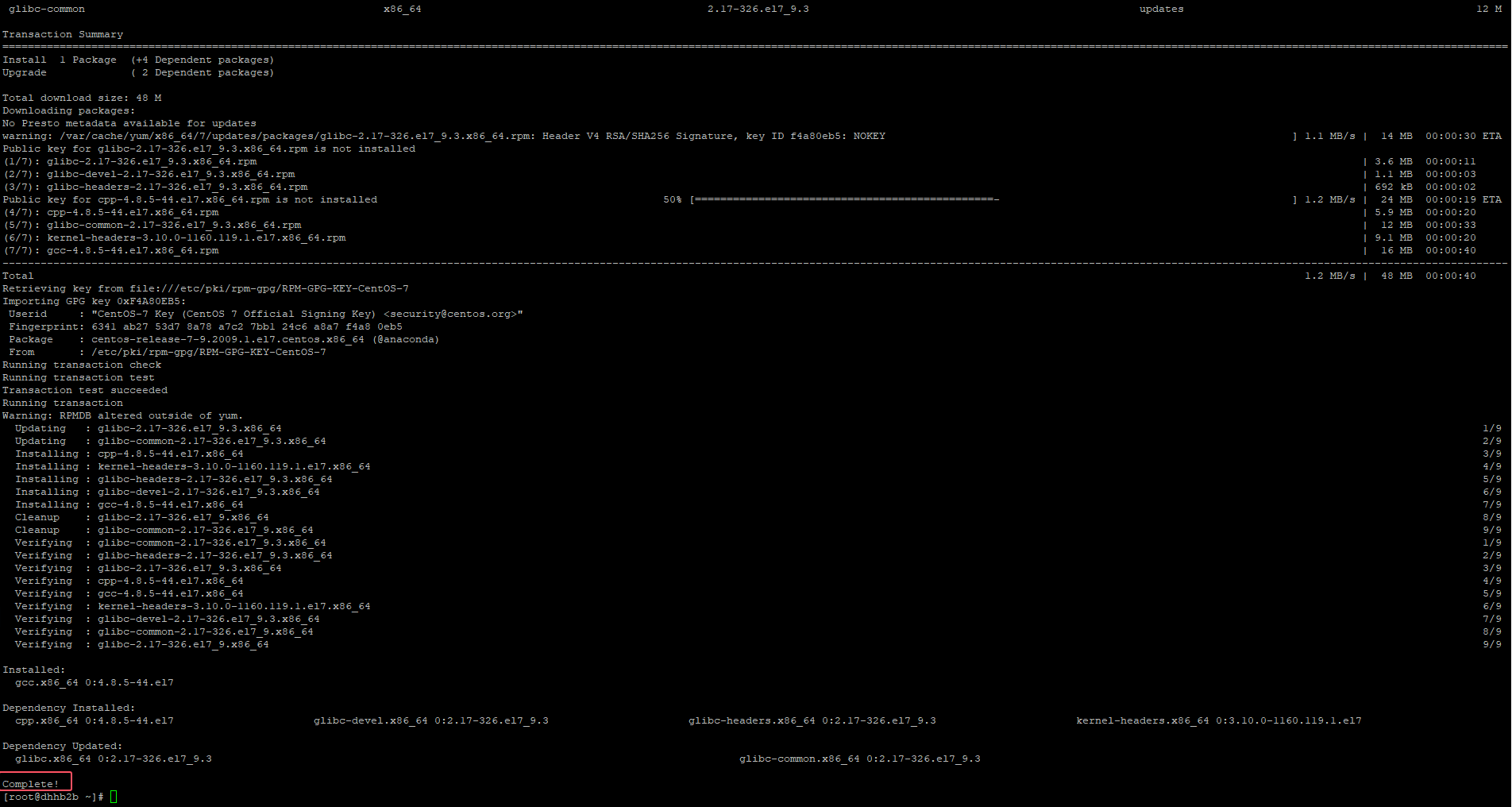The width and height of the screenshot is (1512, 807).
Task: Click 'kernel-headers.x86_64 0:3.10.0-1160.119.1.el7' entry
Action: [x=1219, y=720]
